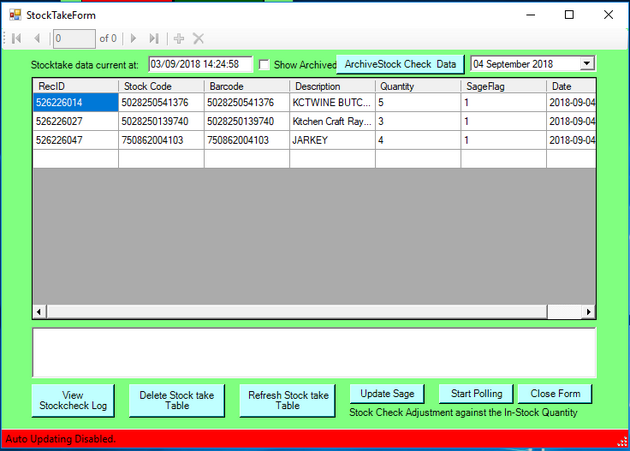This screenshot has height=451, width=630.
Task: Click the move first record navigator icon
Action: pyautogui.click(x=16, y=38)
